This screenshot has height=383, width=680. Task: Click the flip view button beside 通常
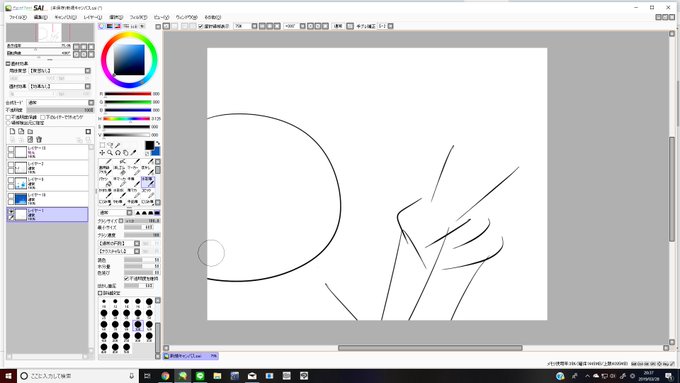coord(350,26)
